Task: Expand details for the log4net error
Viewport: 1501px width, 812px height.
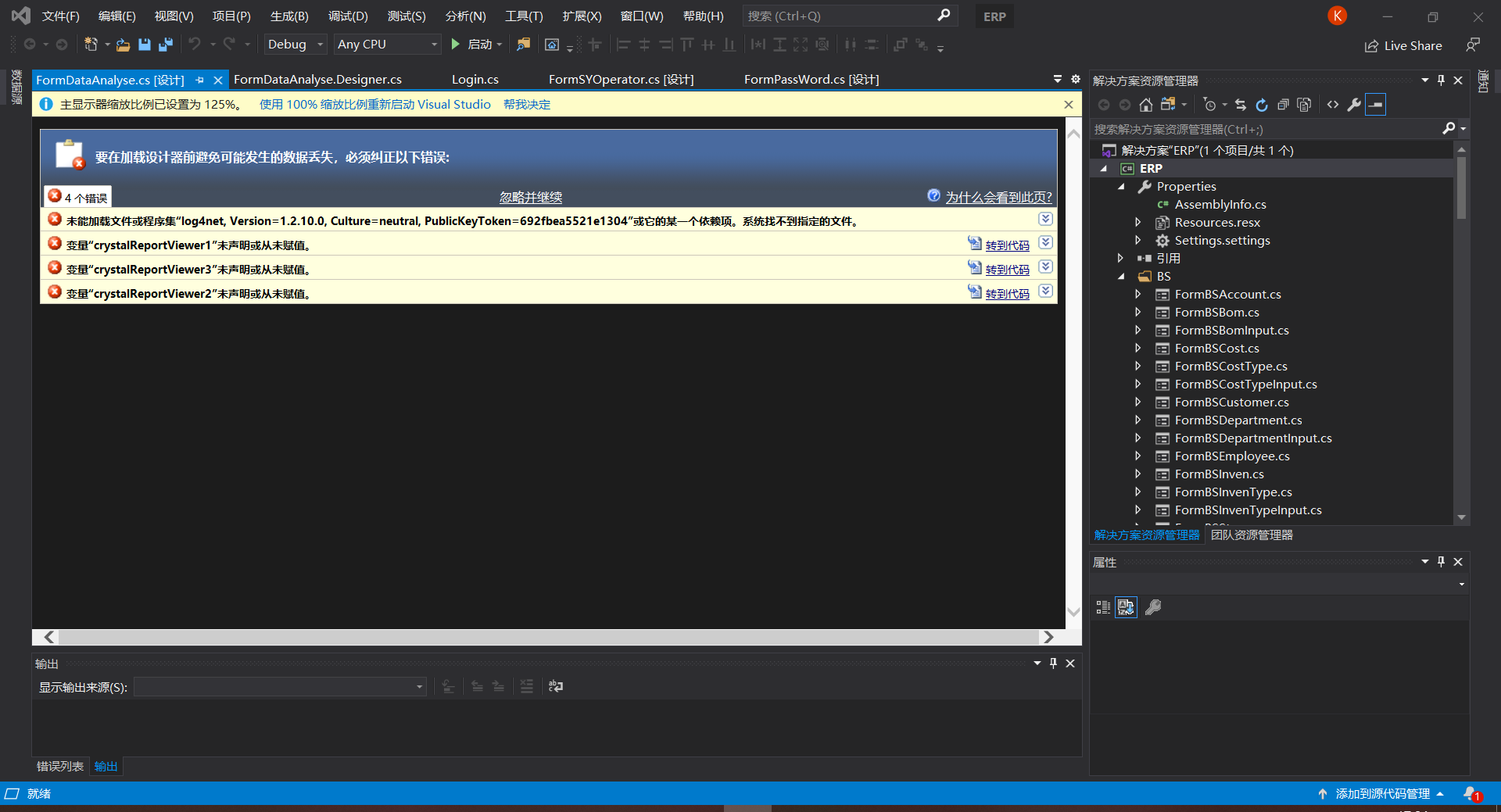Action: (x=1045, y=219)
